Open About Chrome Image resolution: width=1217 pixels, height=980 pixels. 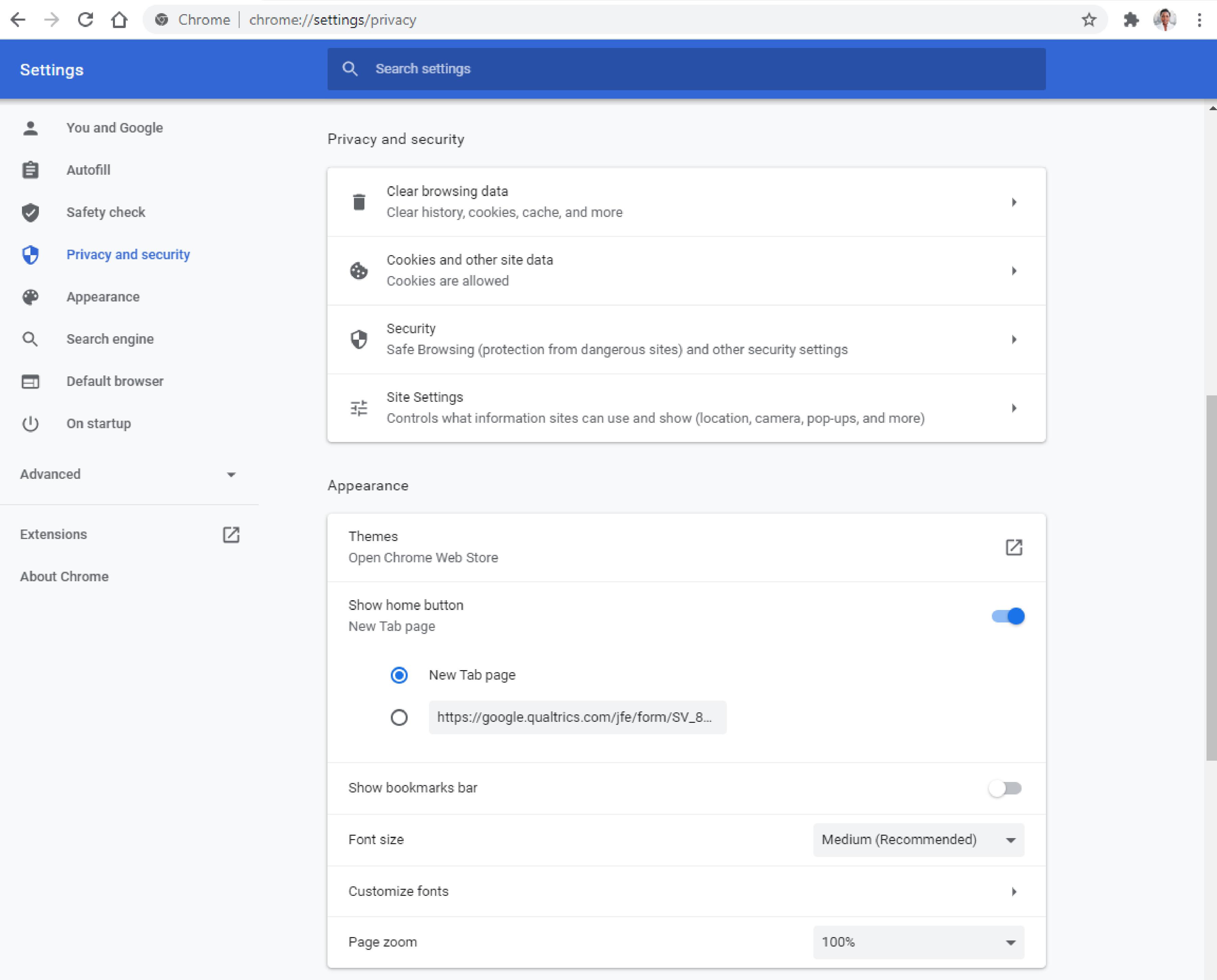click(x=64, y=577)
